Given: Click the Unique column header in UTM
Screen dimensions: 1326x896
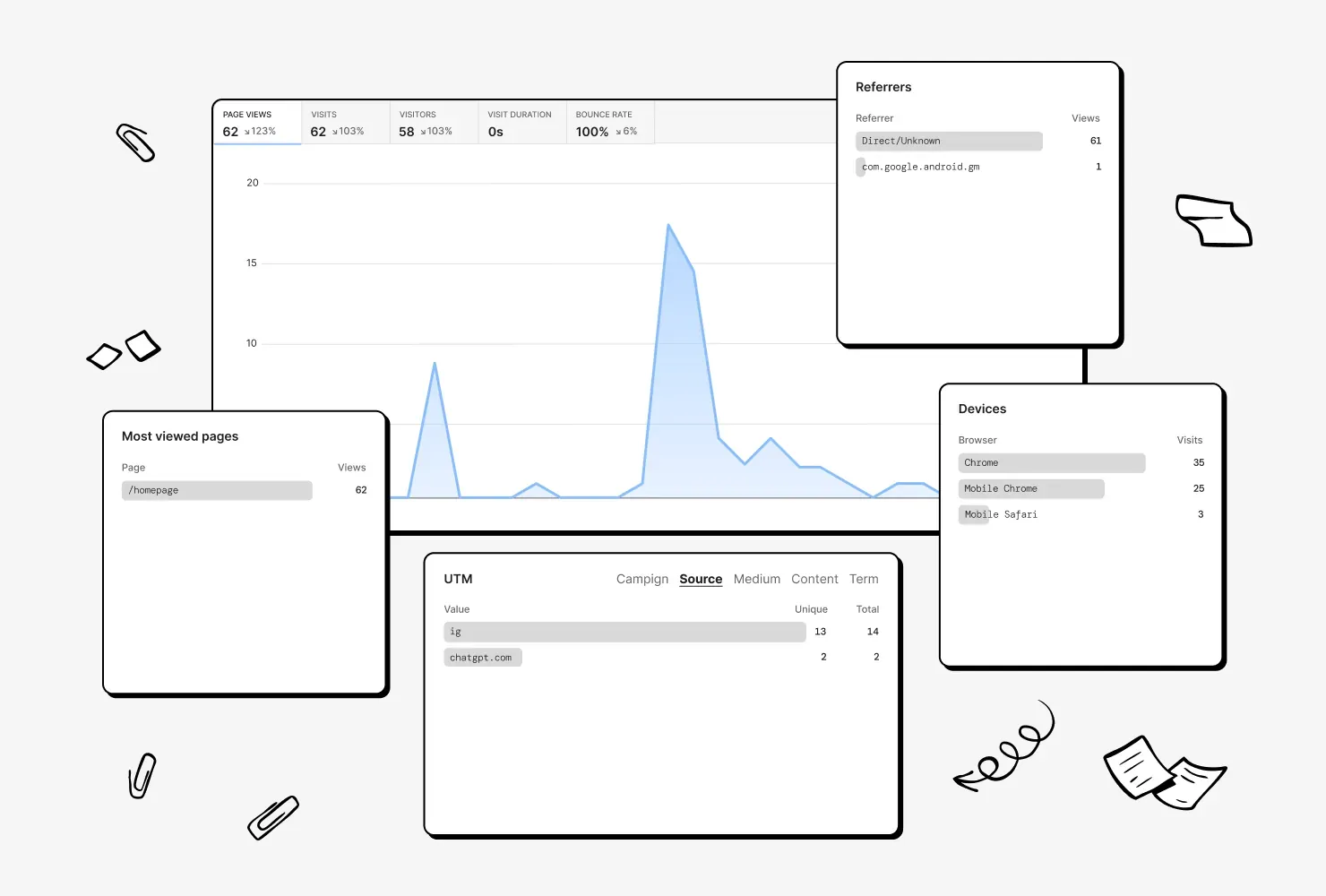Looking at the screenshot, I should (x=811, y=609).
